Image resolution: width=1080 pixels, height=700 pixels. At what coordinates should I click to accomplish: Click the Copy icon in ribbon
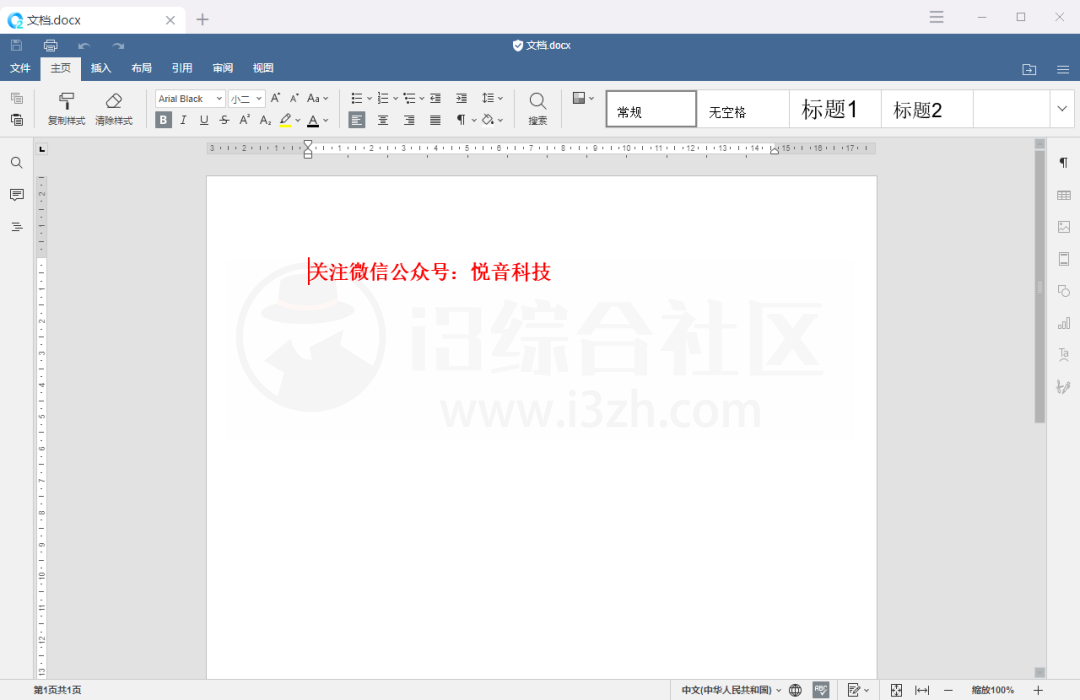[17, 99]
